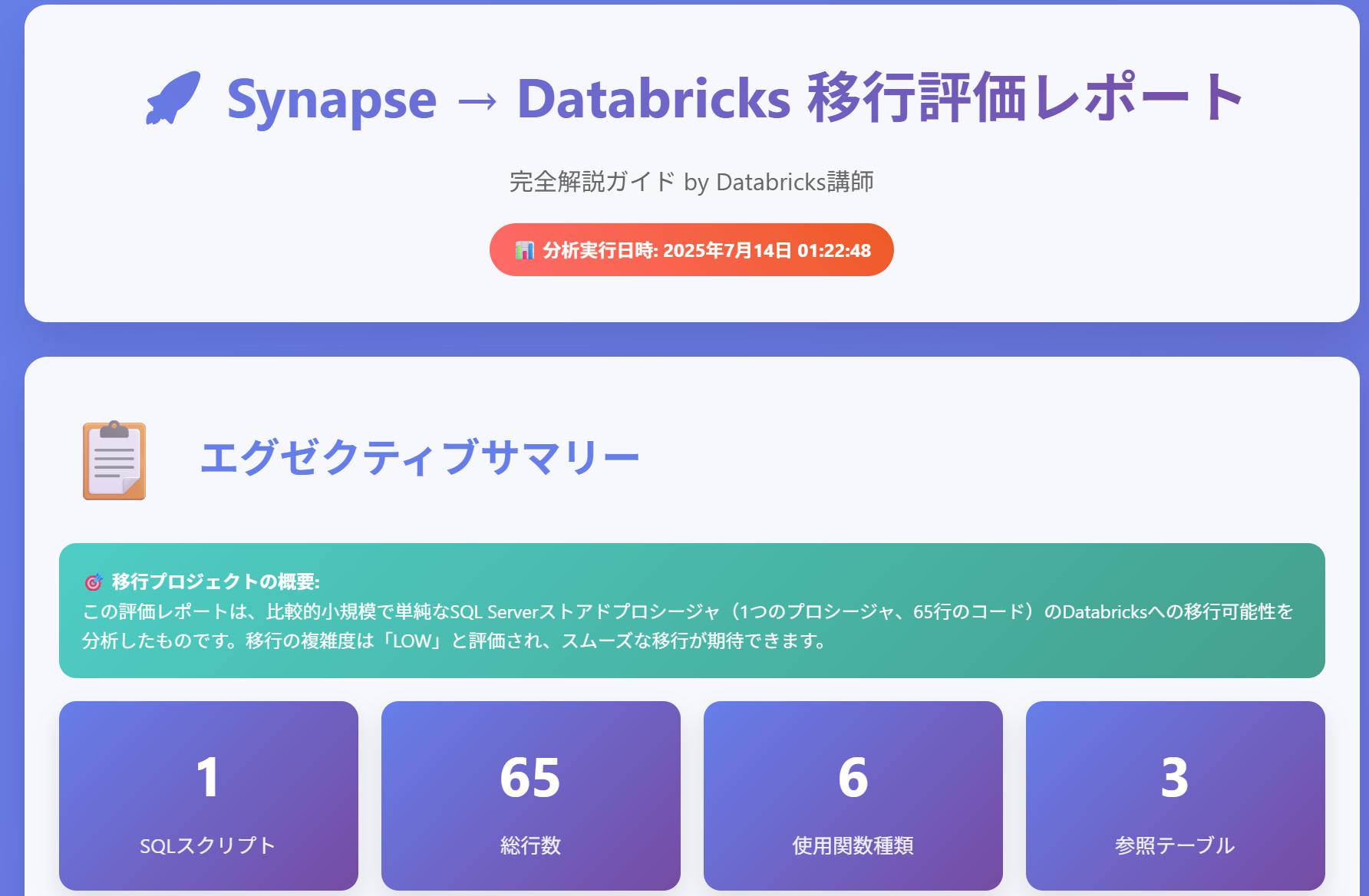Click the 分析実行日時 date badge
The width and height of the screenshot is (1369, 896).
(x=691, y=250)
